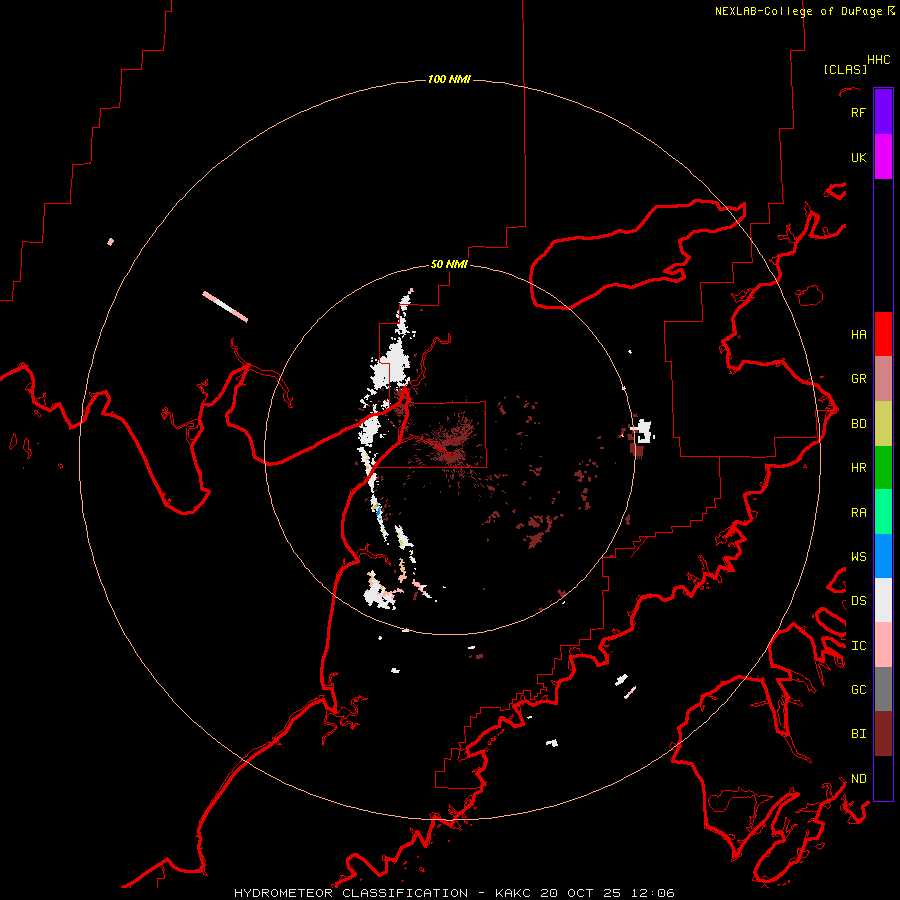
Task: Click the 'ND' legend label
Action: (858, 779)
